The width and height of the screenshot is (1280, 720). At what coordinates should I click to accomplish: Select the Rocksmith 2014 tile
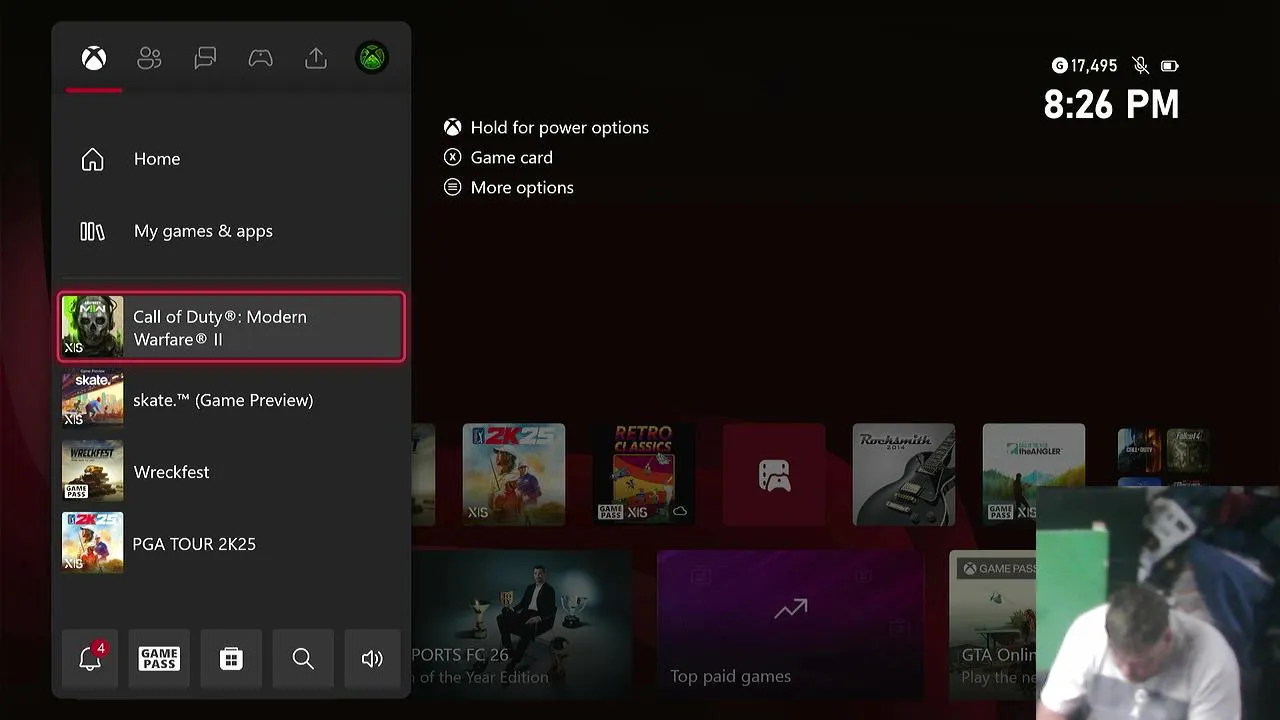tap(904, 474)
